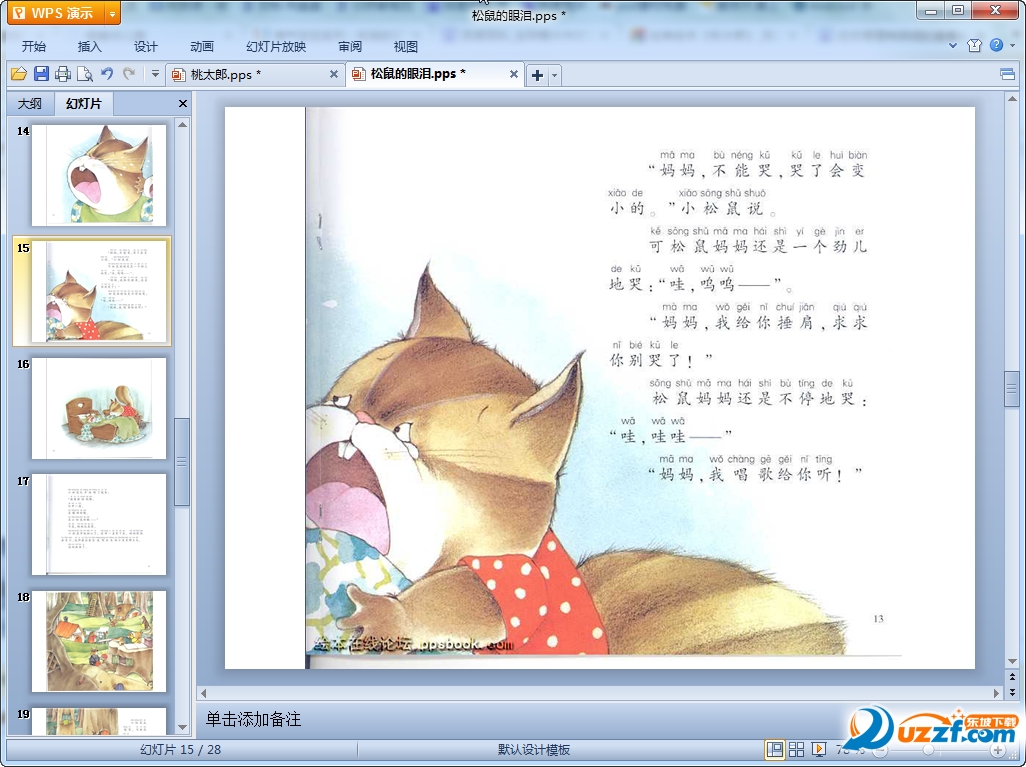
Task: Expand the new document dropdown arrow
Action: coord(555,75)
